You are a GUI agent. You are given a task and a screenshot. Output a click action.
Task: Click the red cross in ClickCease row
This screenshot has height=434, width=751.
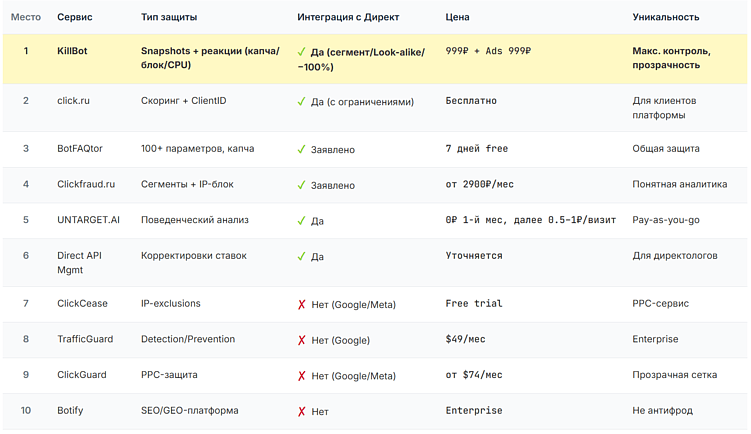click(301, 305)
